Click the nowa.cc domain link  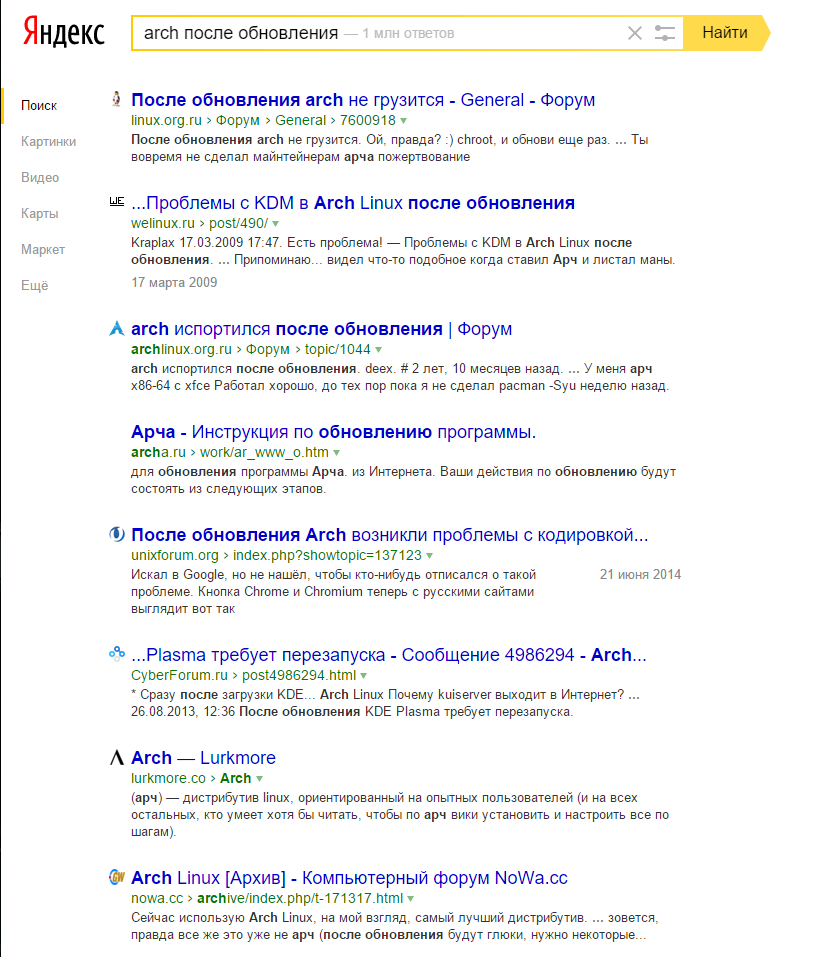157,898
